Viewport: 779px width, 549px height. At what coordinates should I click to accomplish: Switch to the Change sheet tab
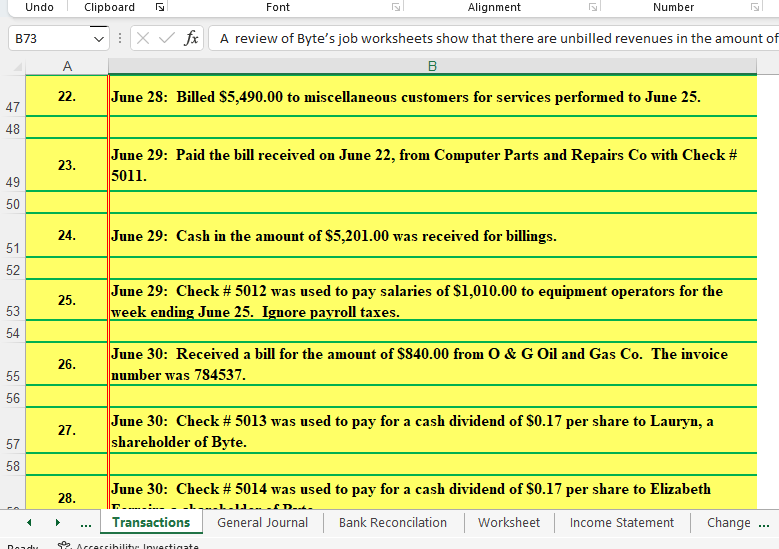coord(728,522)
